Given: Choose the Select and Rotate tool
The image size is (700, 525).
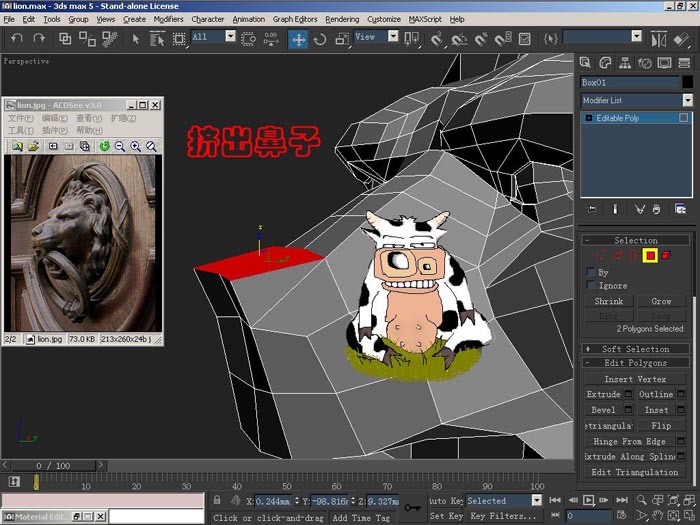Looking at the screenshot, I should point(320,39).
